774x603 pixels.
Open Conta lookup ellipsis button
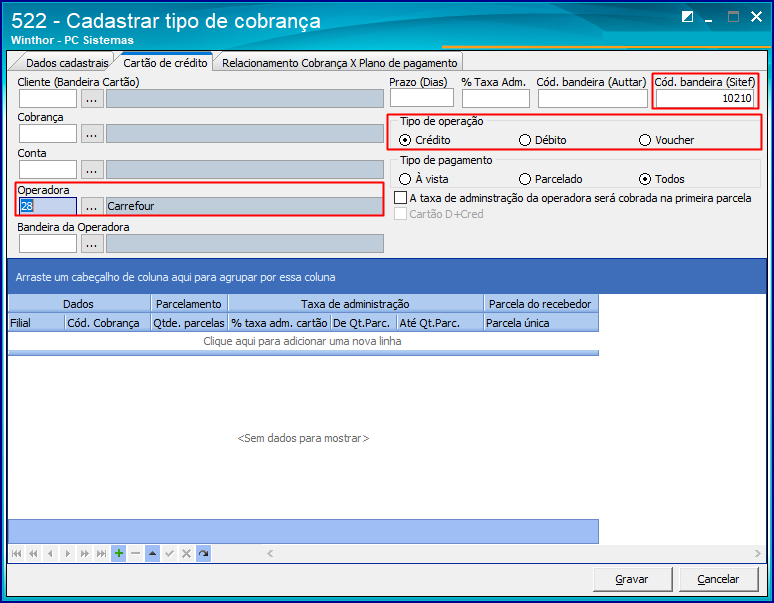pos(92,170)
